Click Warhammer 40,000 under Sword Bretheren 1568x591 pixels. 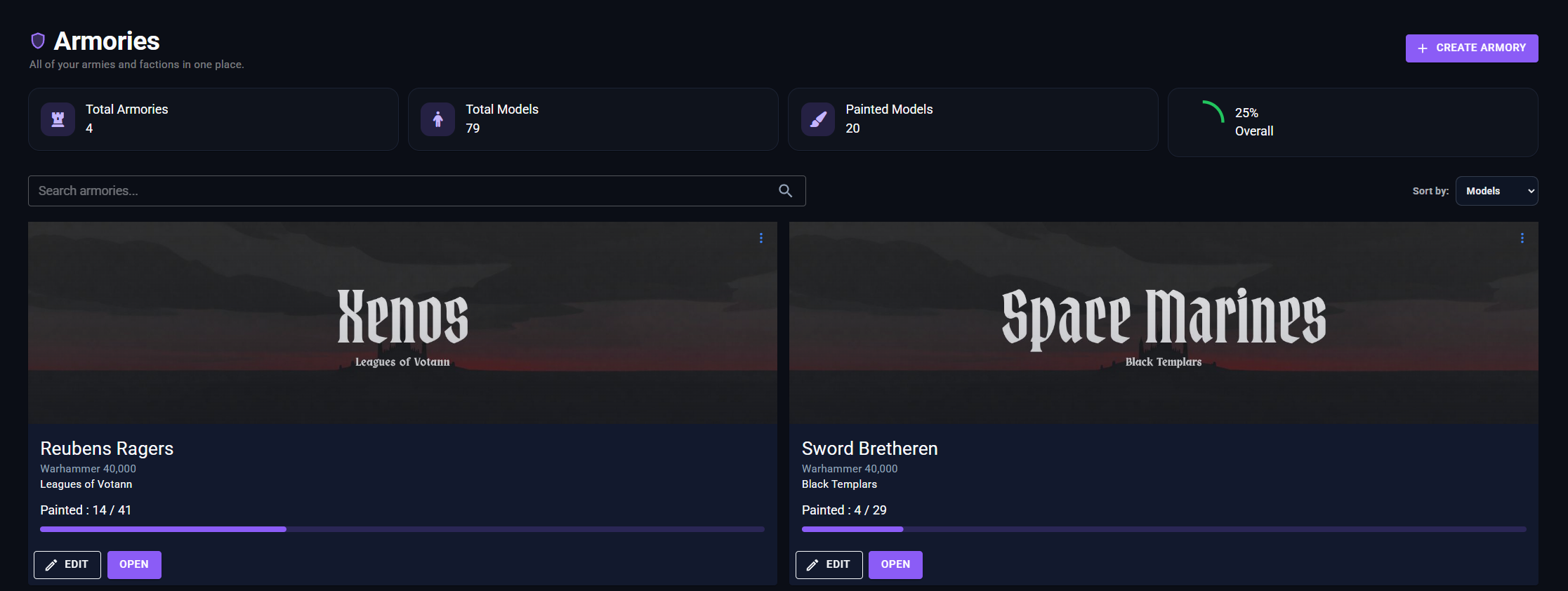pyautogui.click(x=850, y=468)
